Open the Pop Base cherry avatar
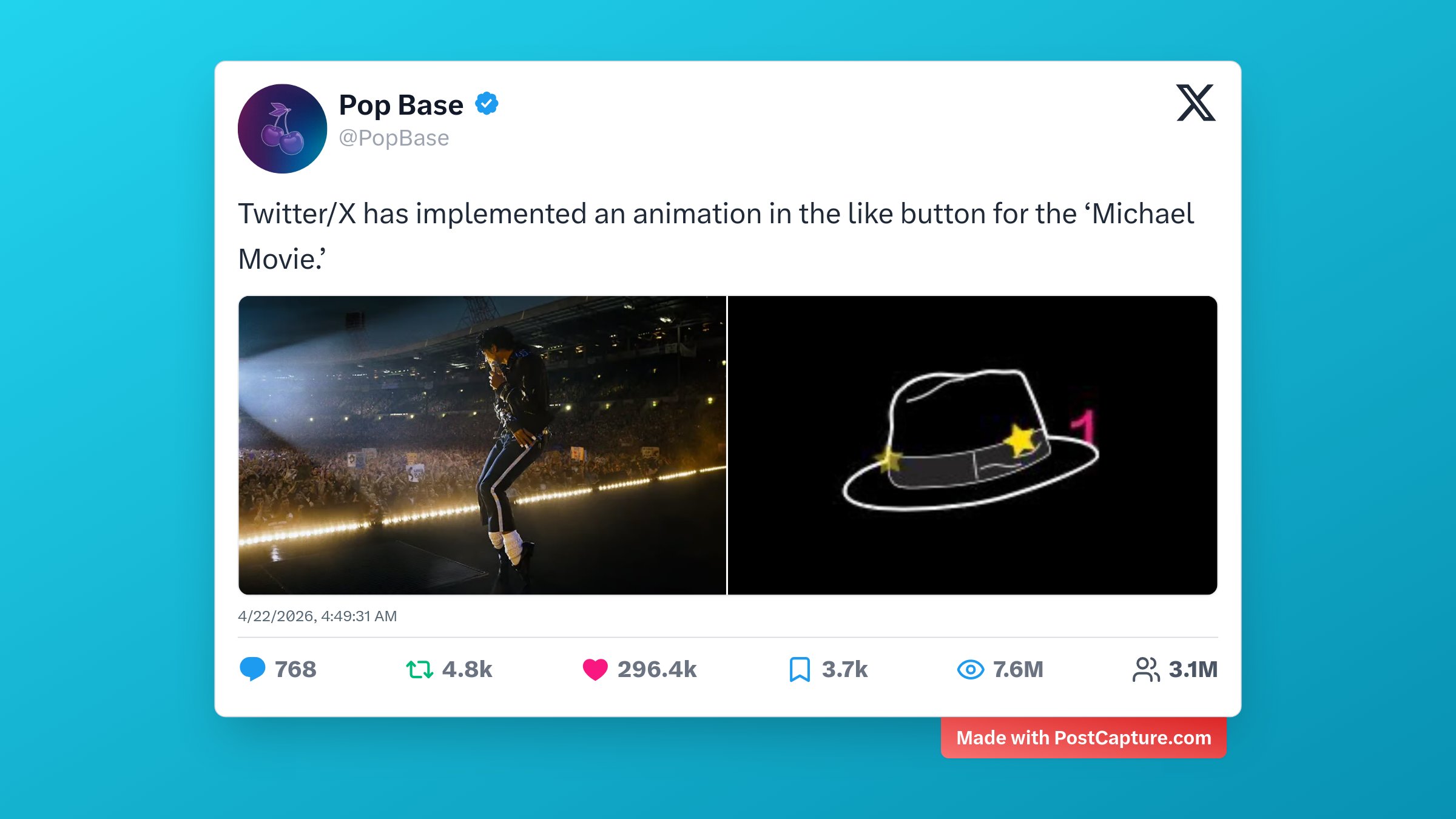This screenshot has width=1456, height=819. pos(282,129)
